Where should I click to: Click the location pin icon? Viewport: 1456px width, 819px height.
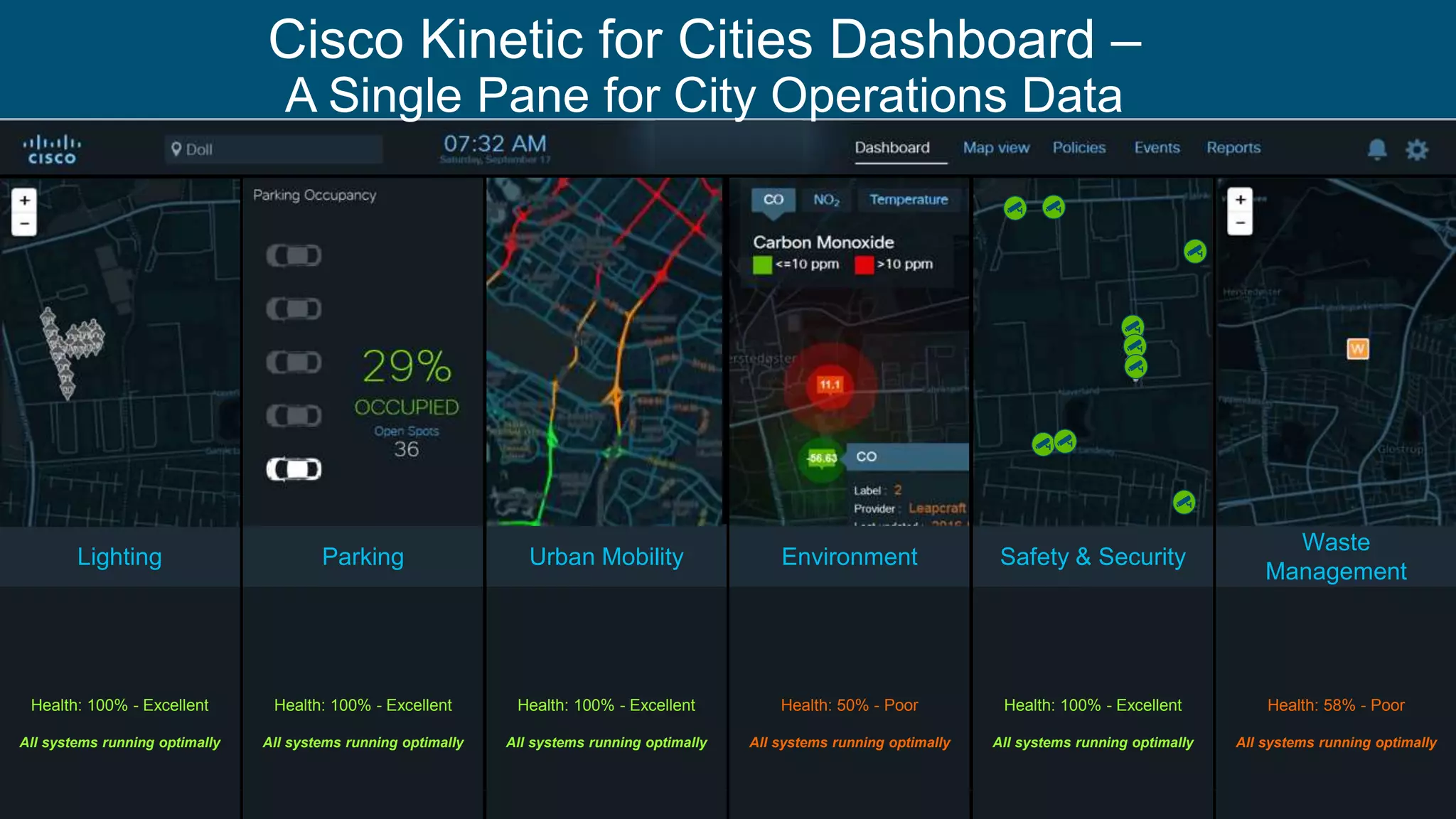(176, 149)
